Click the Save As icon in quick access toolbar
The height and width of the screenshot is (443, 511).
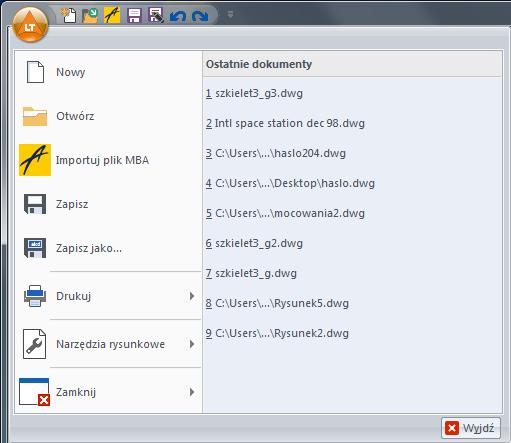(x=156, y=15)
